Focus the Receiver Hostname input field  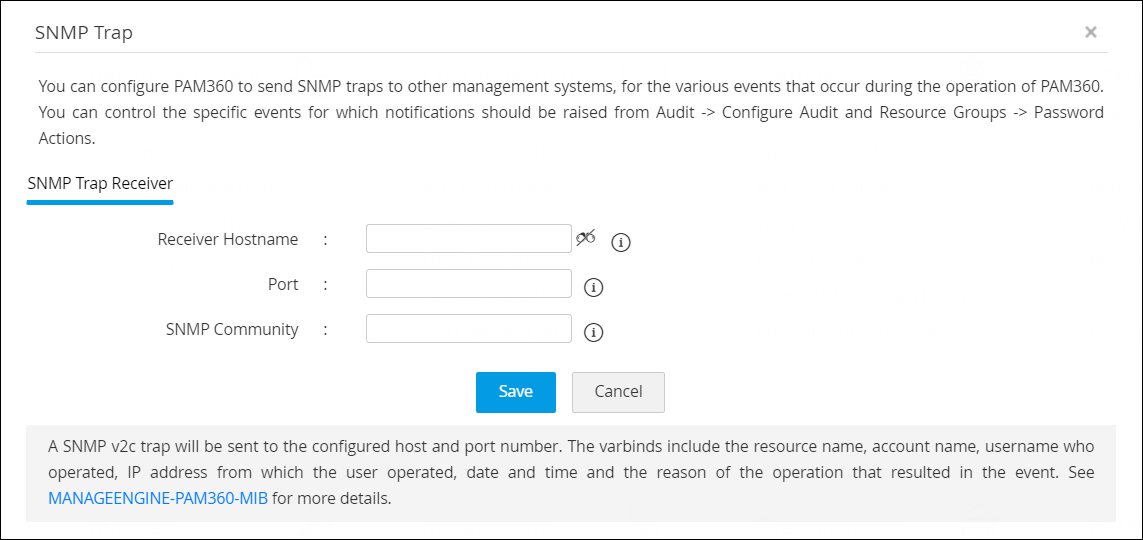468,239
